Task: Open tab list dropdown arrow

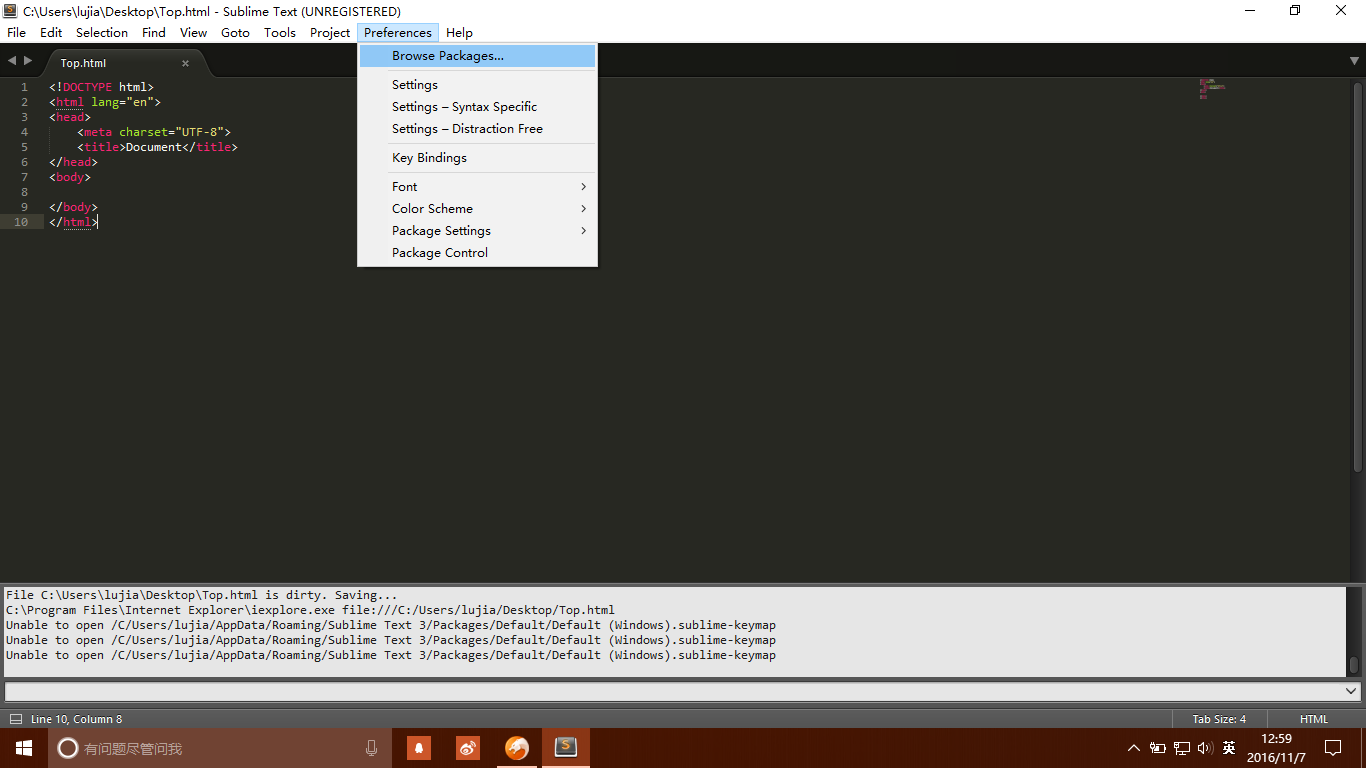Action: (x=1354, y=61)
